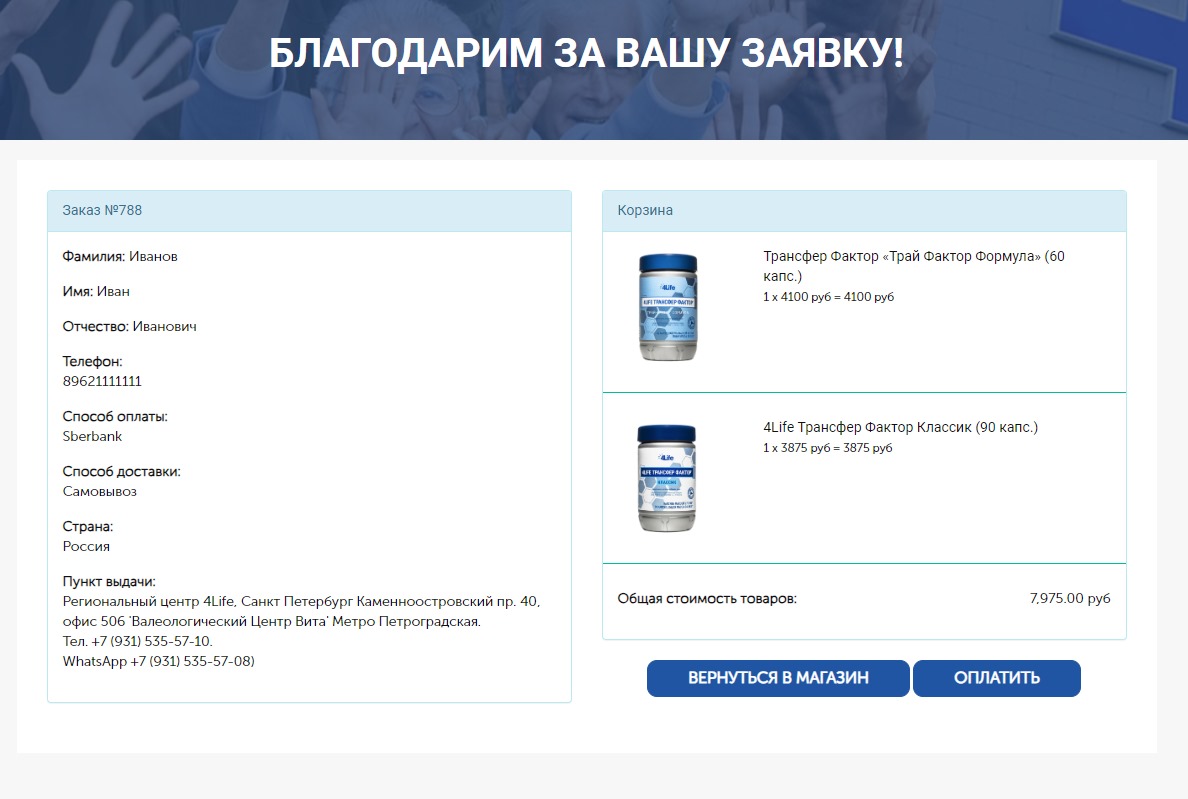This screenshot has width=1188, height=799.
Task: Click the 4Life Трансфер Фактор Классик title
Action: tap(900, 427)
